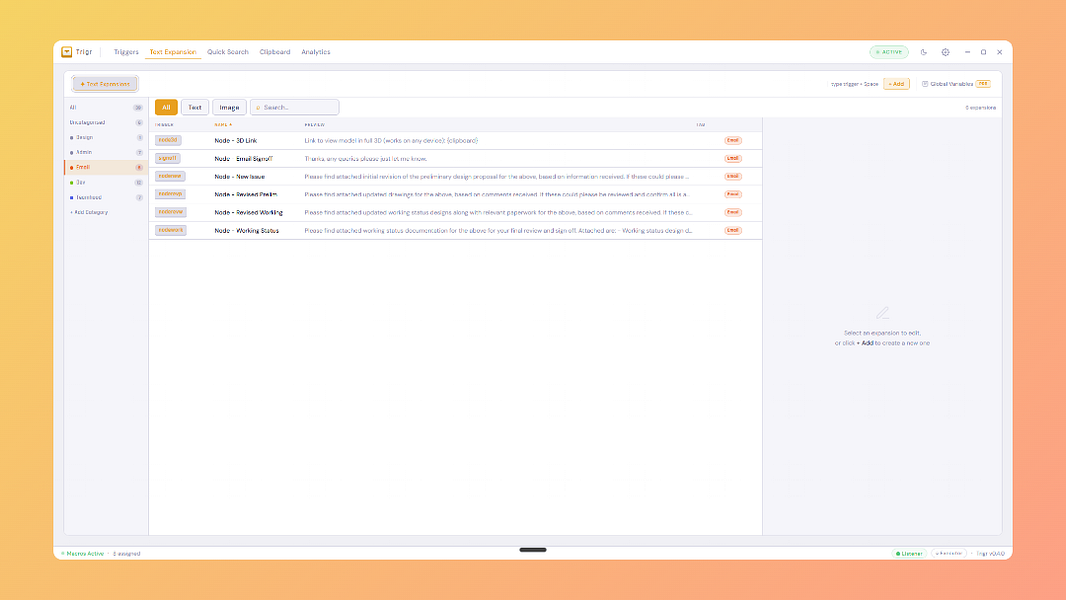The height and width of the screenshot is (600, 1066).
Task: Click the Admin category color dot
Action: pos(71,153)
